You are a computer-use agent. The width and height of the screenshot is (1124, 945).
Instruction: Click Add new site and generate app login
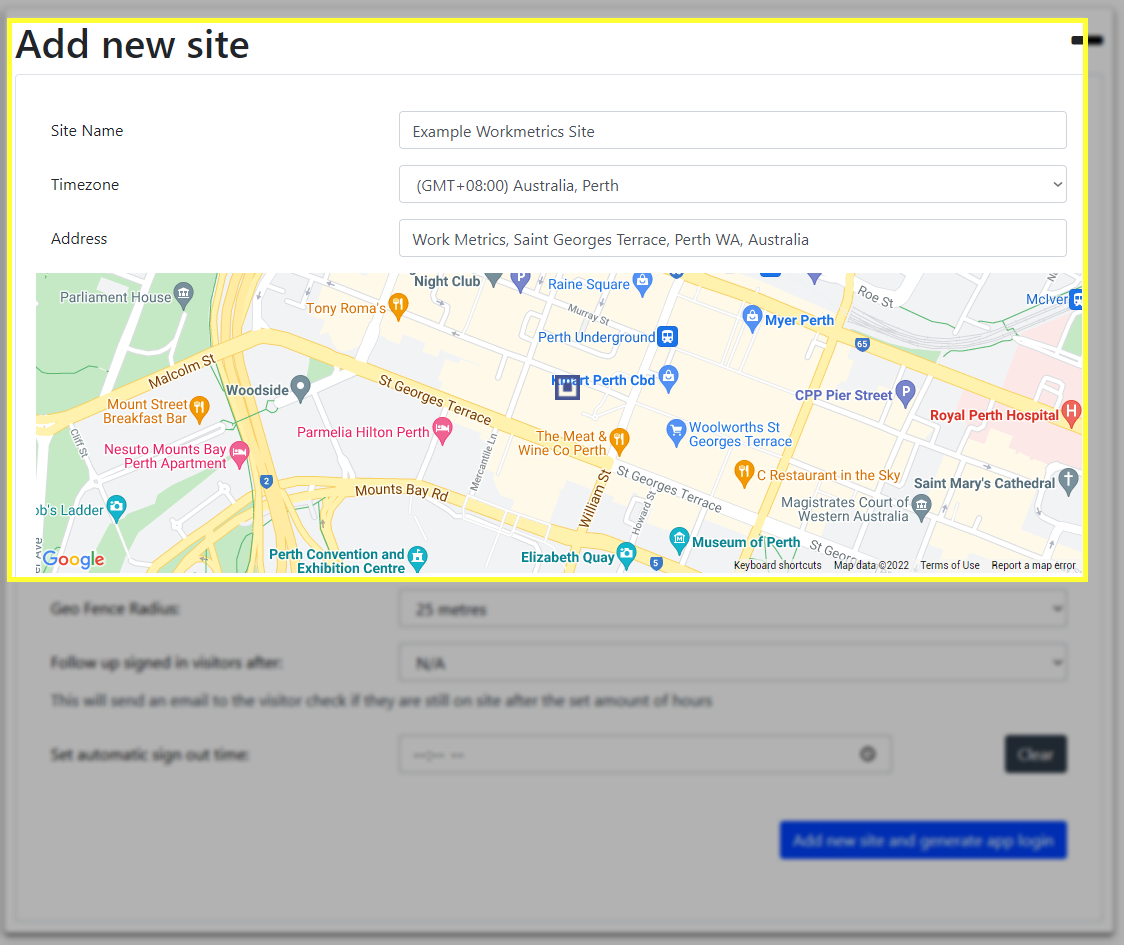pyautogui.click(x=923, y=840)
